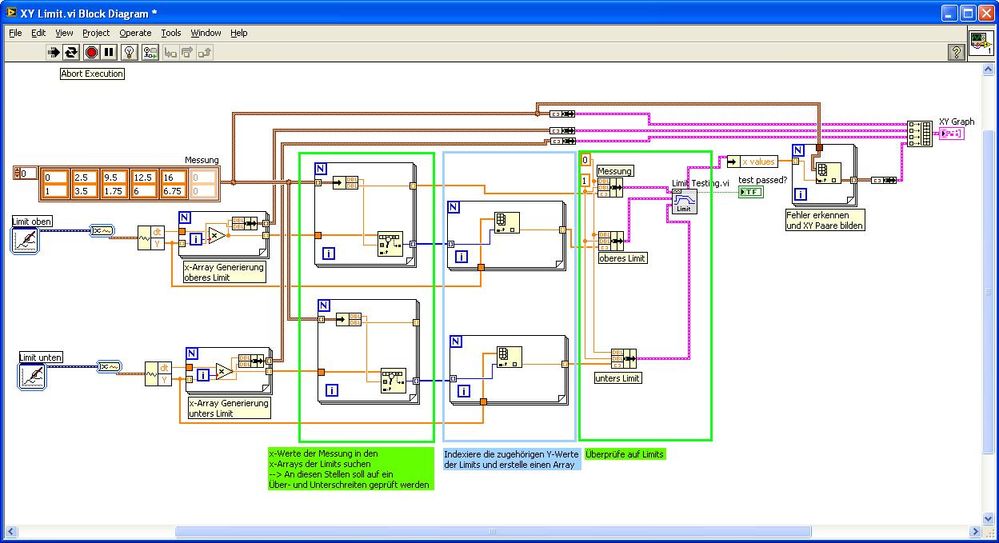This screenshot has height=543, width=999.
Task: Click the Step Into toolbar icon
Action: (x=170, y=52)
